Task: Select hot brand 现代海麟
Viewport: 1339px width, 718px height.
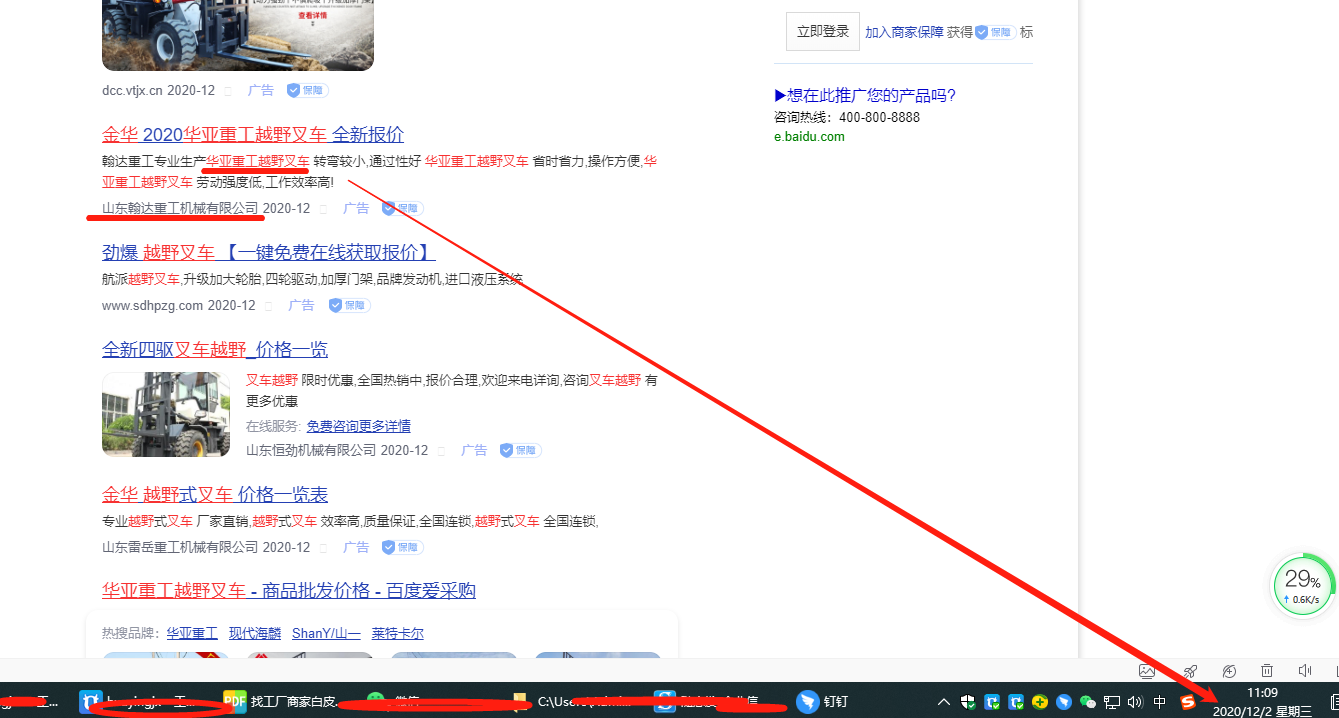Action: click(255, 633)
